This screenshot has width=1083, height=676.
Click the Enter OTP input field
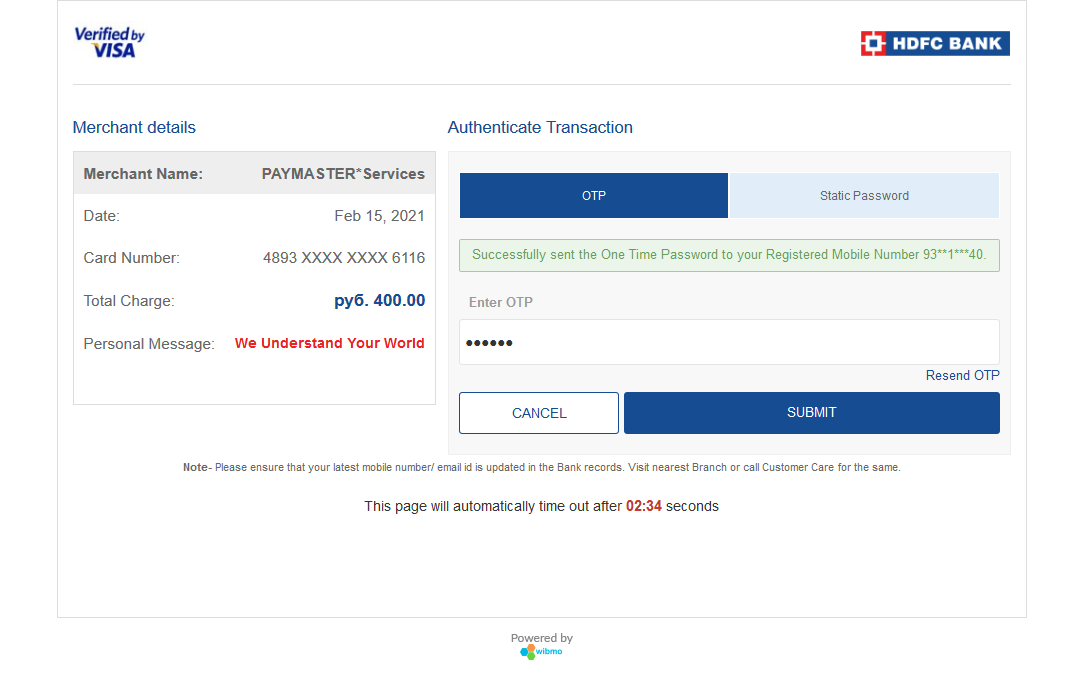click(x=729, y=342)
